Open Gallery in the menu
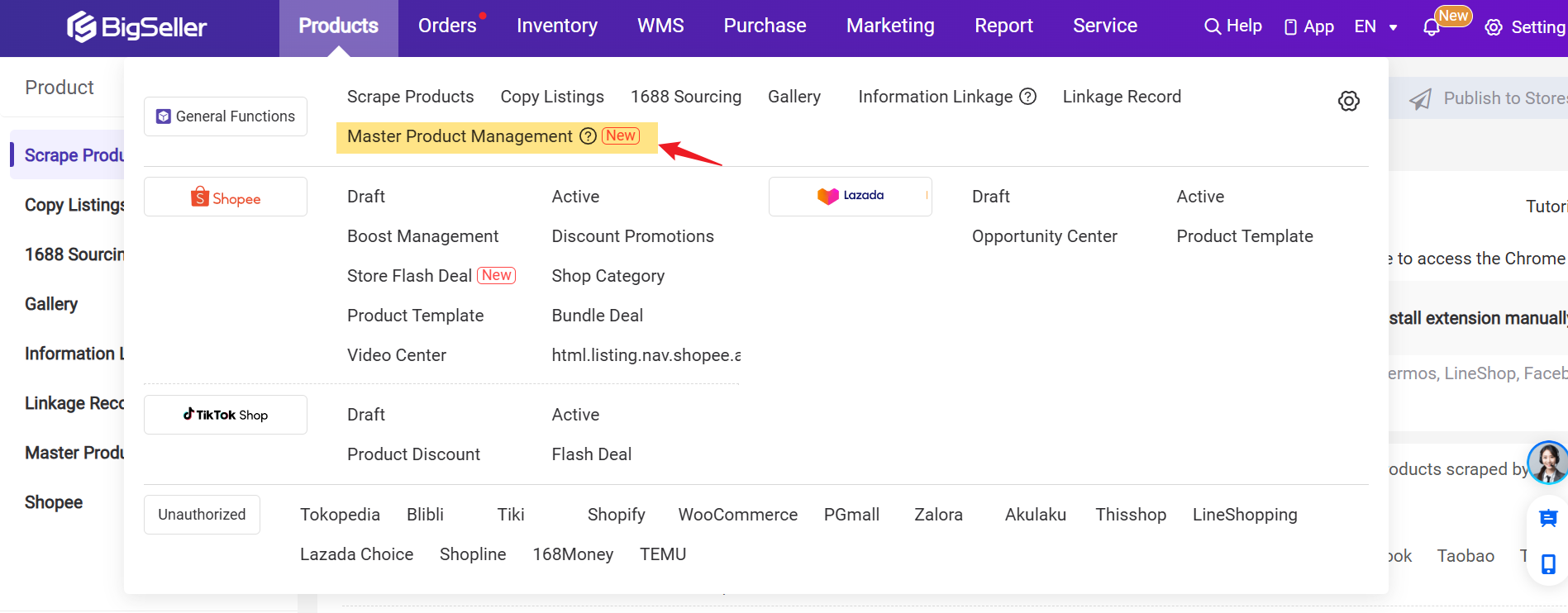 [794, 97]
